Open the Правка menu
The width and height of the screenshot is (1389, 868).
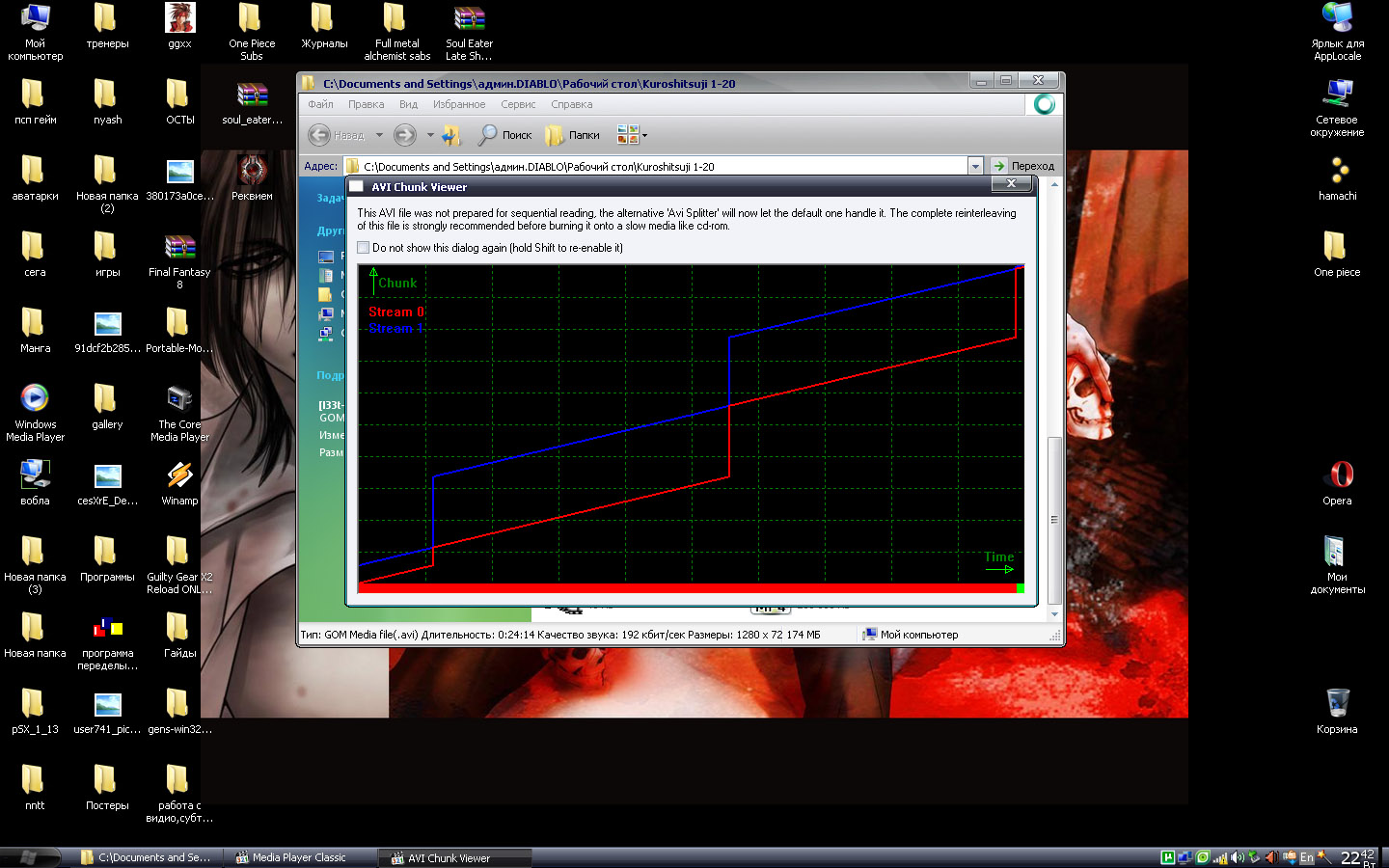(366, 104)
